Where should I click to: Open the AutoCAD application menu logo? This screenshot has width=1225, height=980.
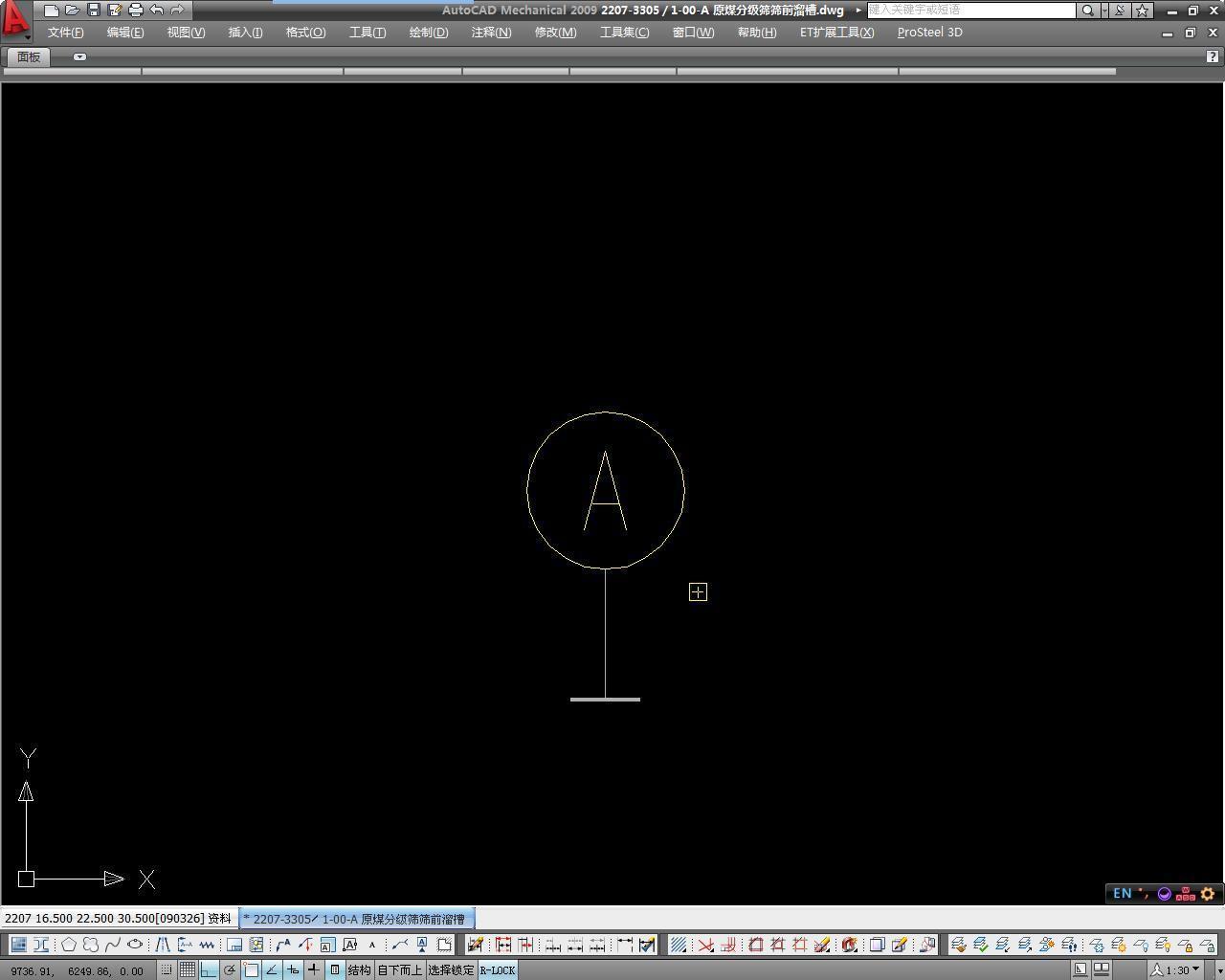point(14,19)
